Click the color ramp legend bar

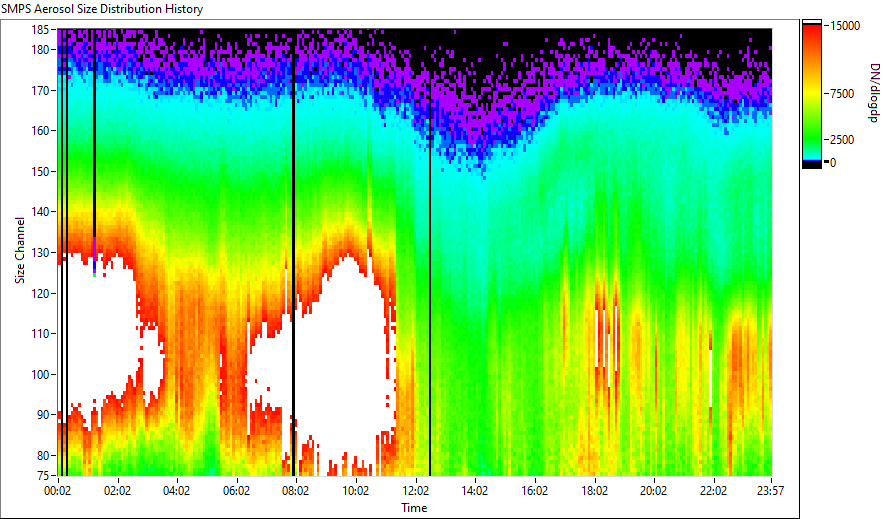pyautogui.click(x=812, y=94)
